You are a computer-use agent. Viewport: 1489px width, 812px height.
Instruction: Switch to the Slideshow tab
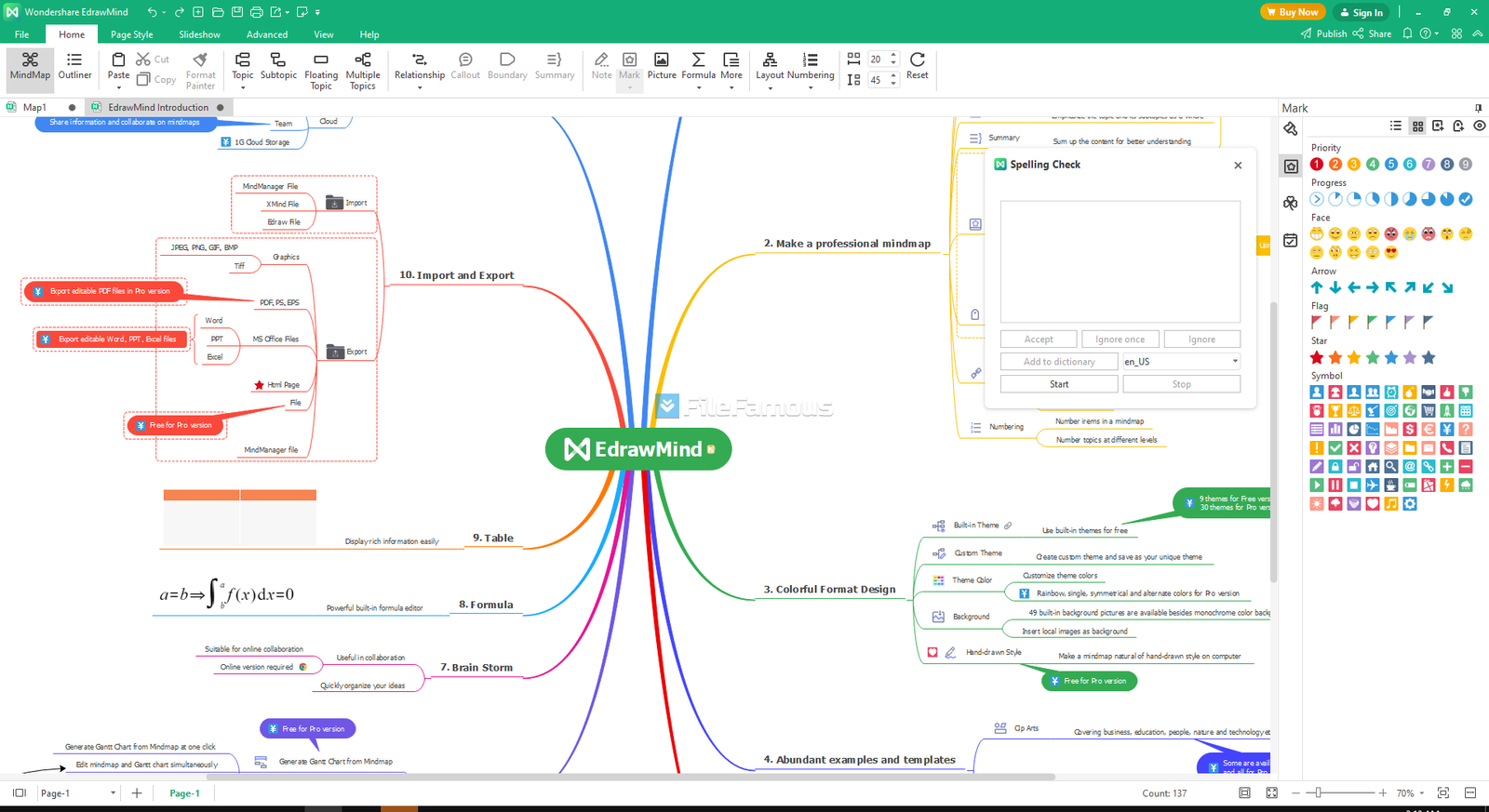(199, 34)
